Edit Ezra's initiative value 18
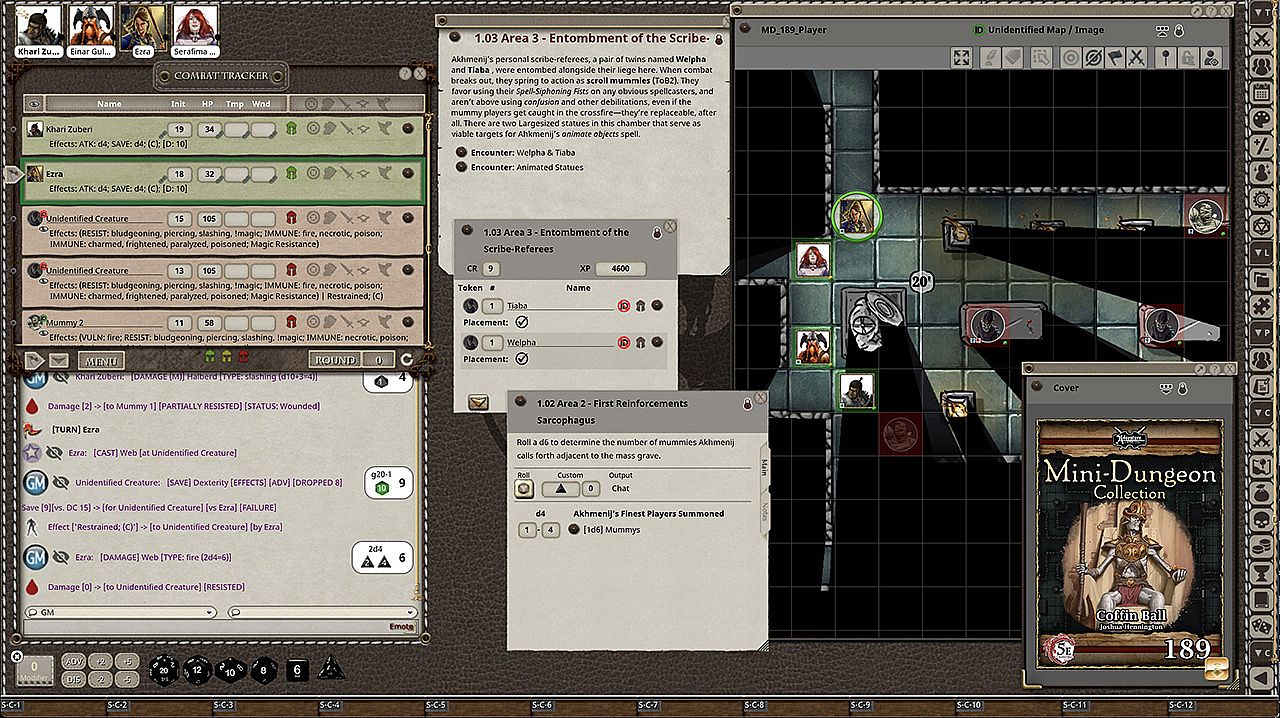Image resolution: width=1280 pixels, height=718 pixels. point(179,174)
